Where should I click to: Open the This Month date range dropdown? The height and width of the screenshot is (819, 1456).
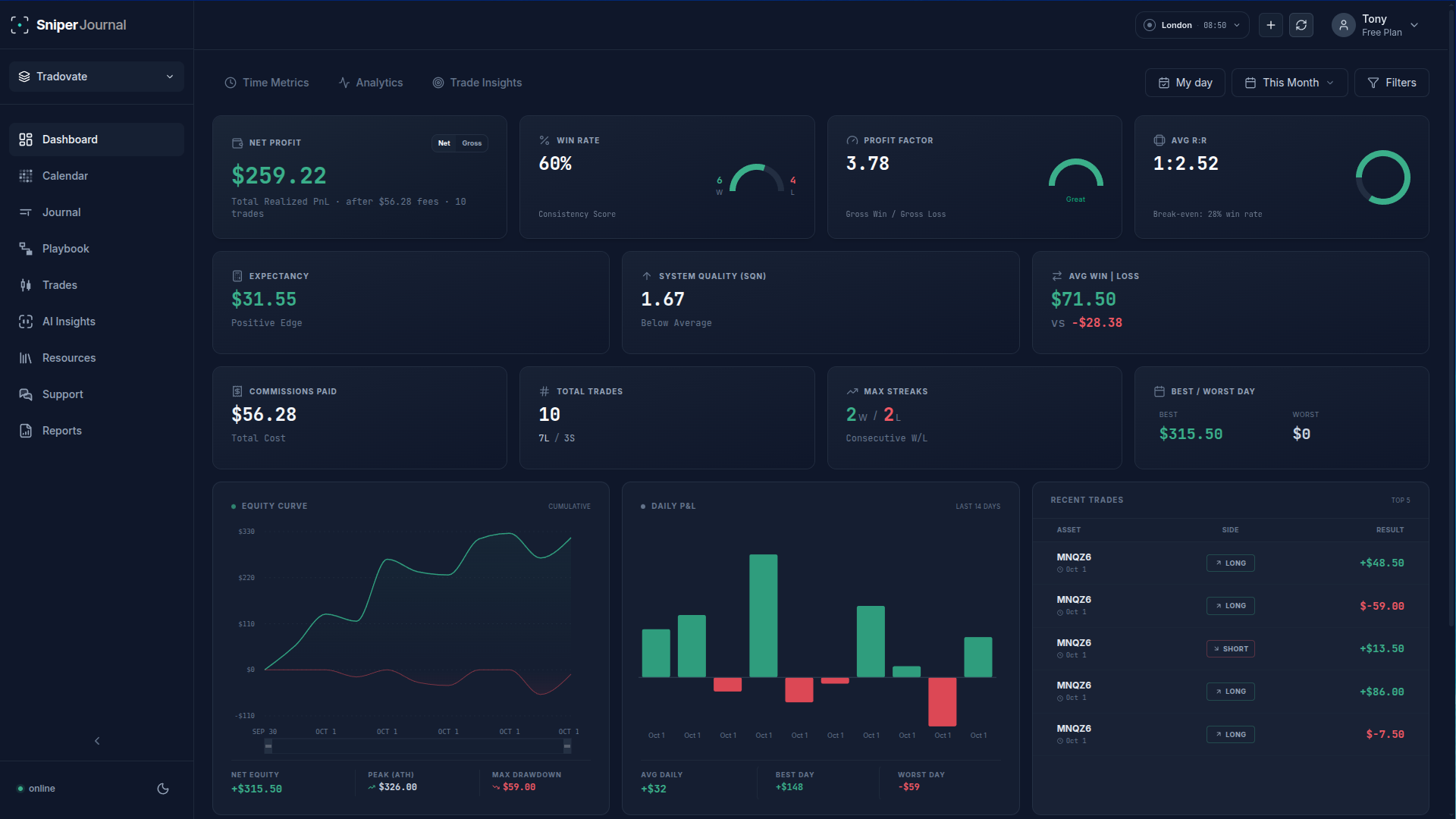tap(1290, 83)
